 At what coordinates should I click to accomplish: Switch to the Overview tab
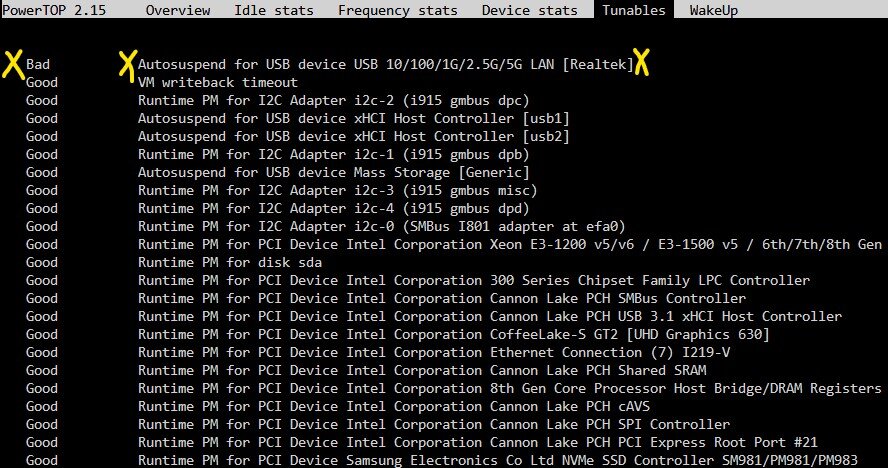pyautogui.click(x=178, y=10)
